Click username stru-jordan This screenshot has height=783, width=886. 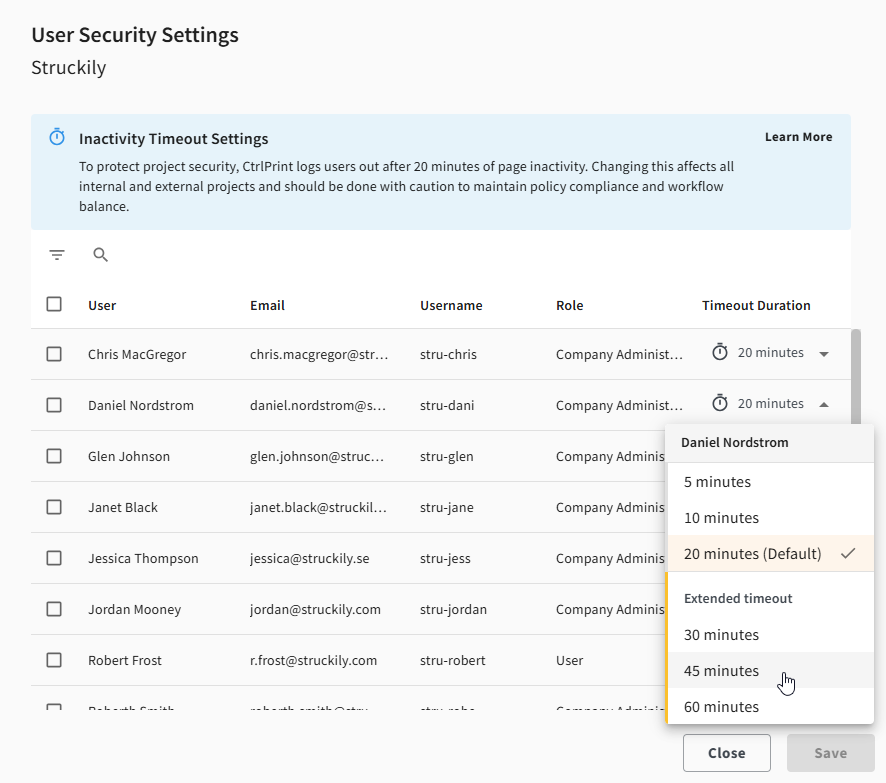[x=453, y=609]
